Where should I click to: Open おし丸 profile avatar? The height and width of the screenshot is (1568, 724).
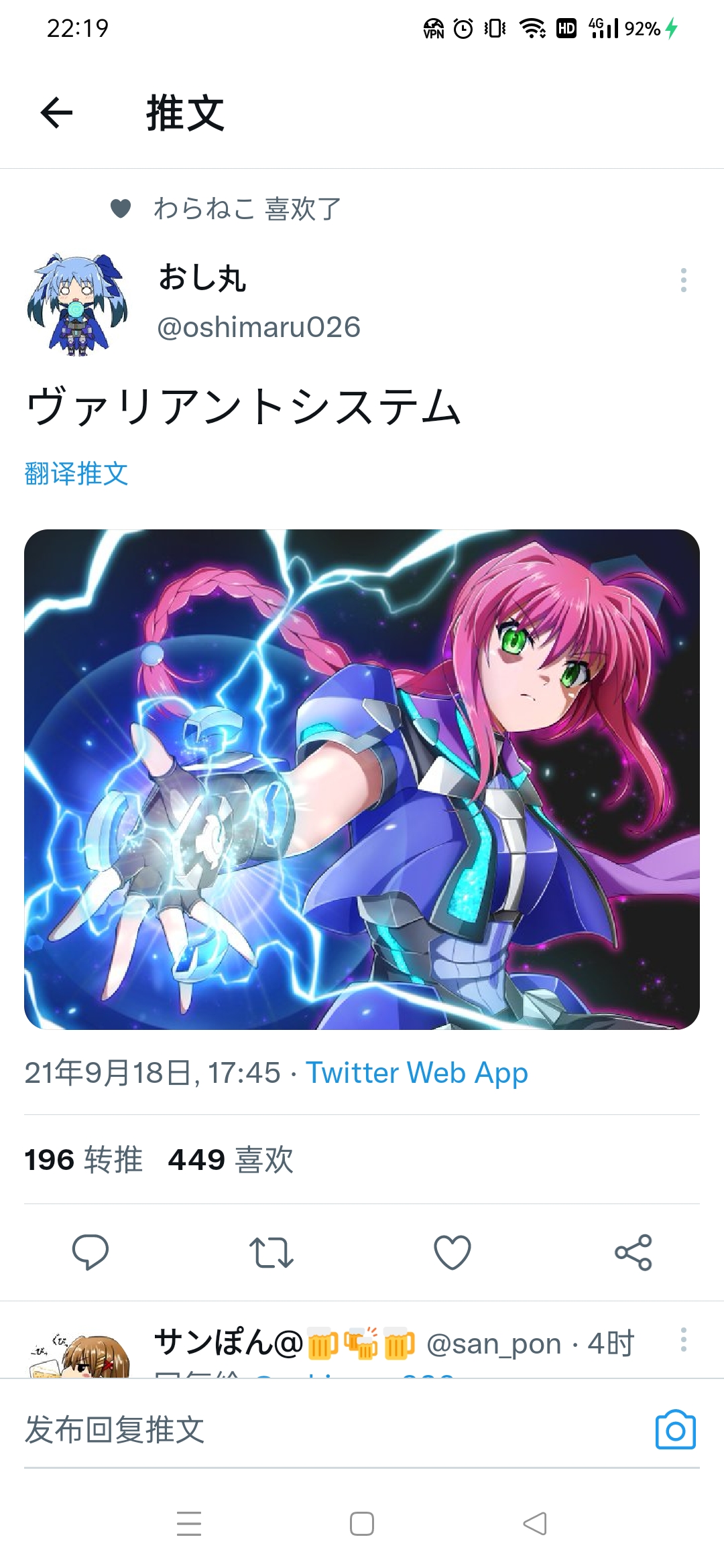[78, 304]
